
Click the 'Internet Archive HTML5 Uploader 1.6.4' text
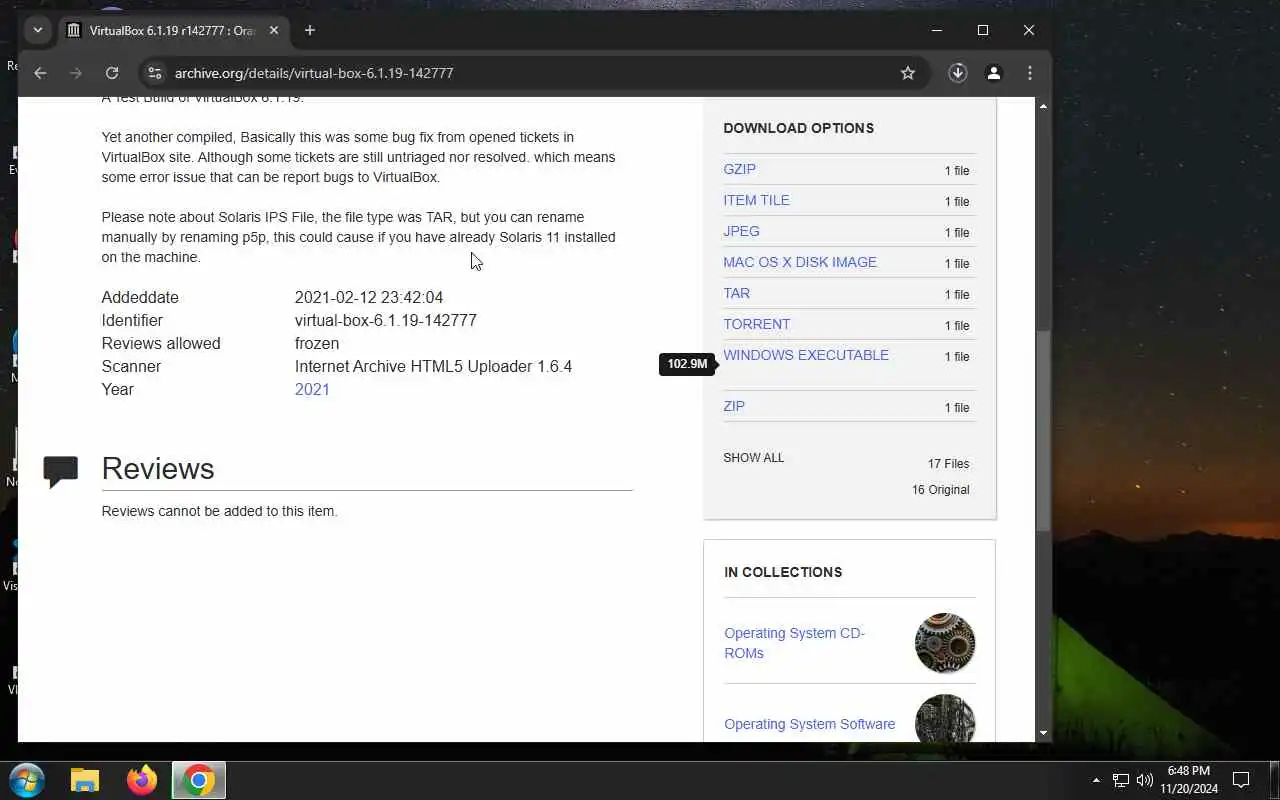coord(433,366)
